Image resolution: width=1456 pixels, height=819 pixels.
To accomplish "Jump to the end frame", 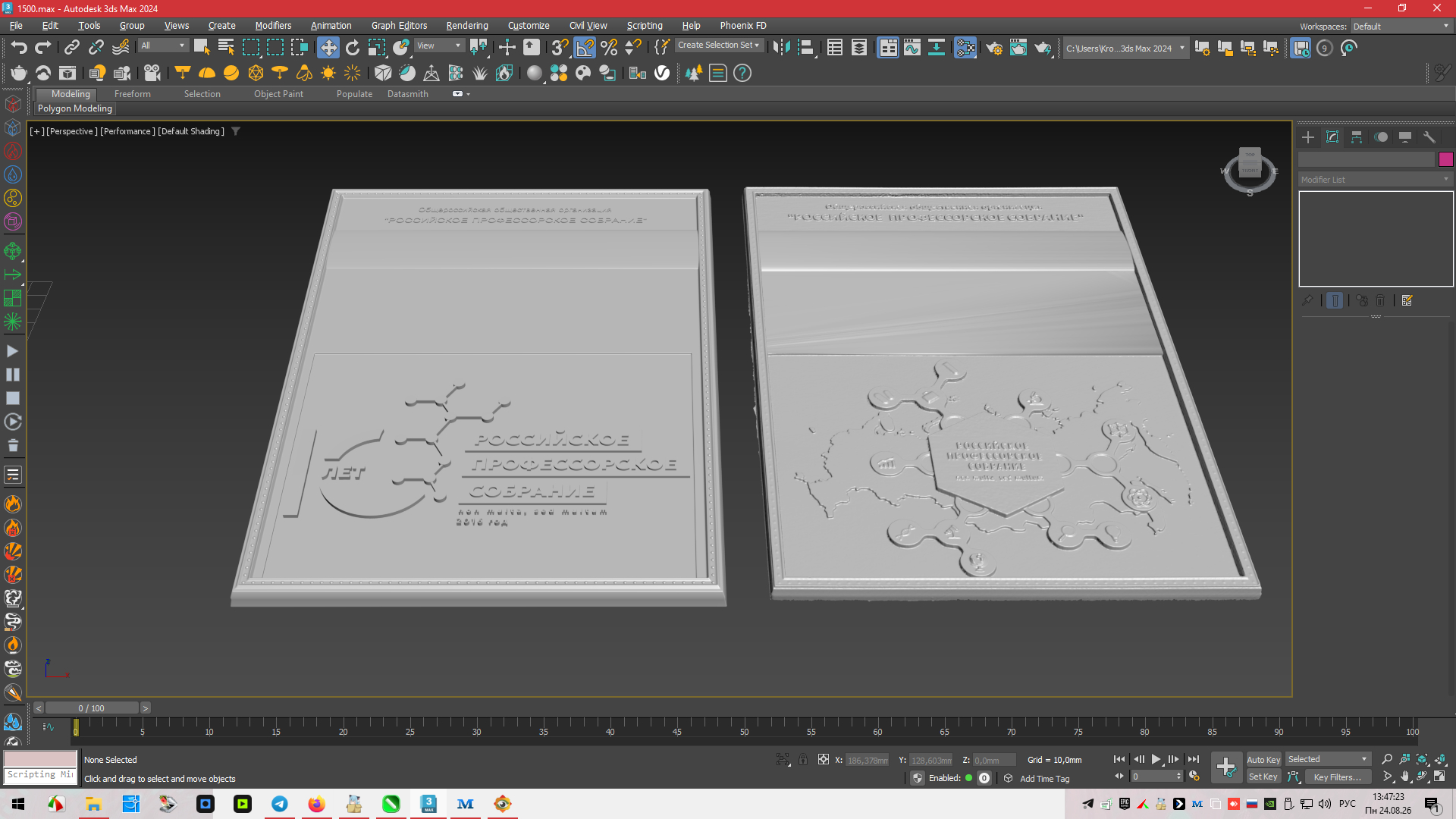I will 1194,759.
